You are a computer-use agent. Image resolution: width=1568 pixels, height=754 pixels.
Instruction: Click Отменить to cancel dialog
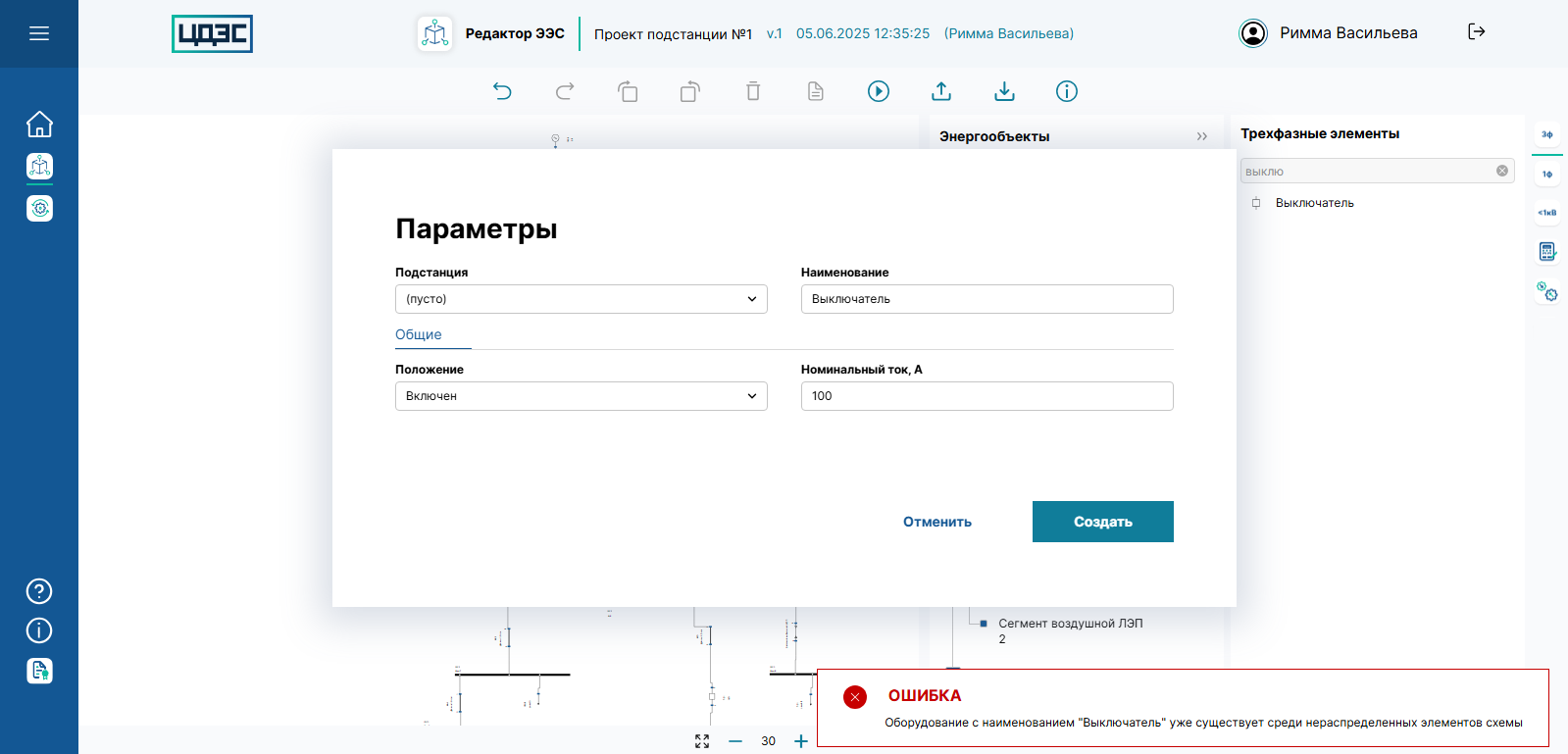[937, 522]
